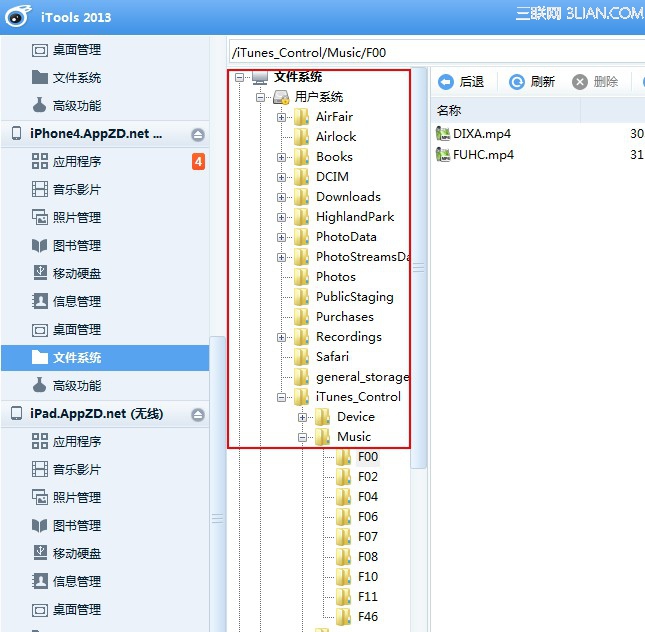This screenshot has width=645, height=632.
Task: Collapse the 文件系统 root tree node
Action: (239, 77)
